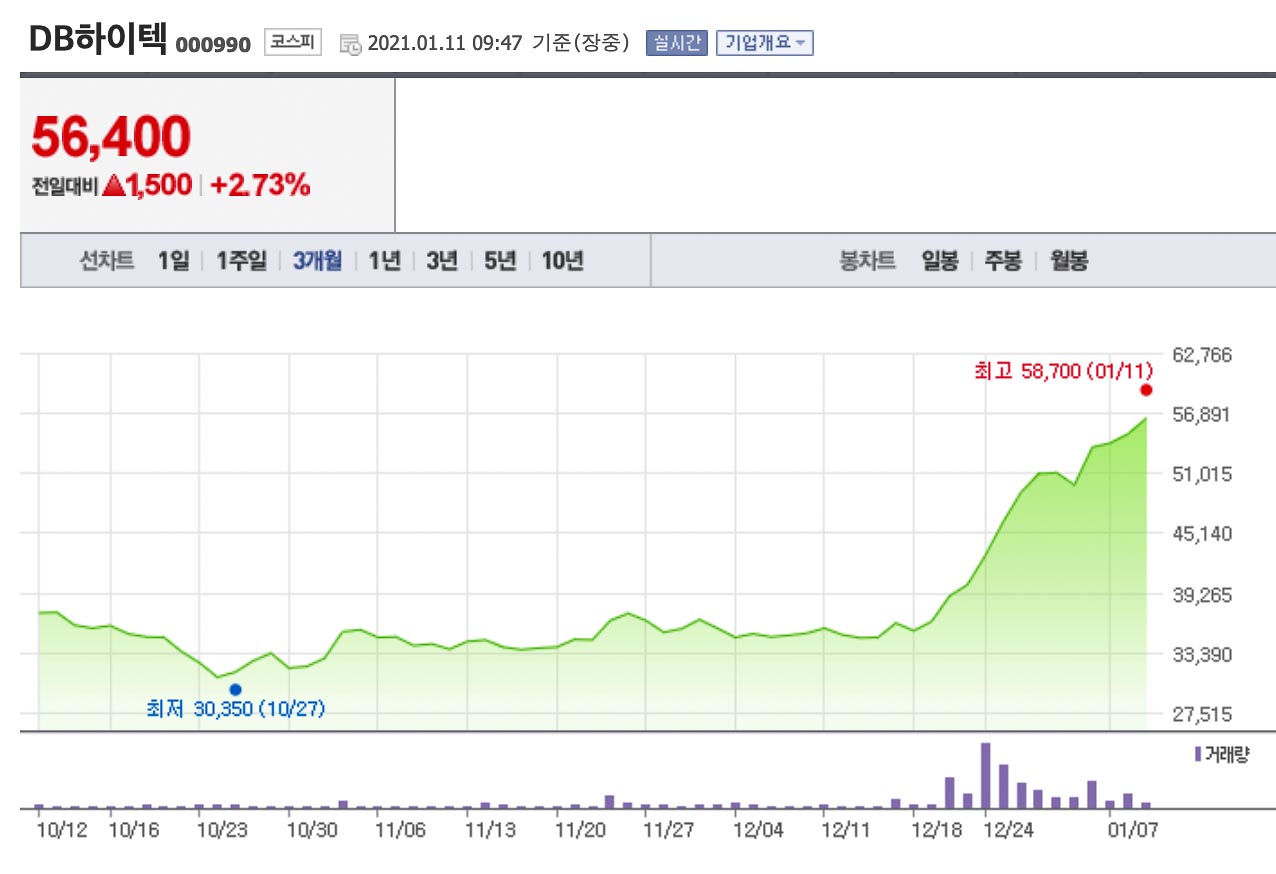Click the 2021.01.11 09:47 timestamp

tap(445, 43)
